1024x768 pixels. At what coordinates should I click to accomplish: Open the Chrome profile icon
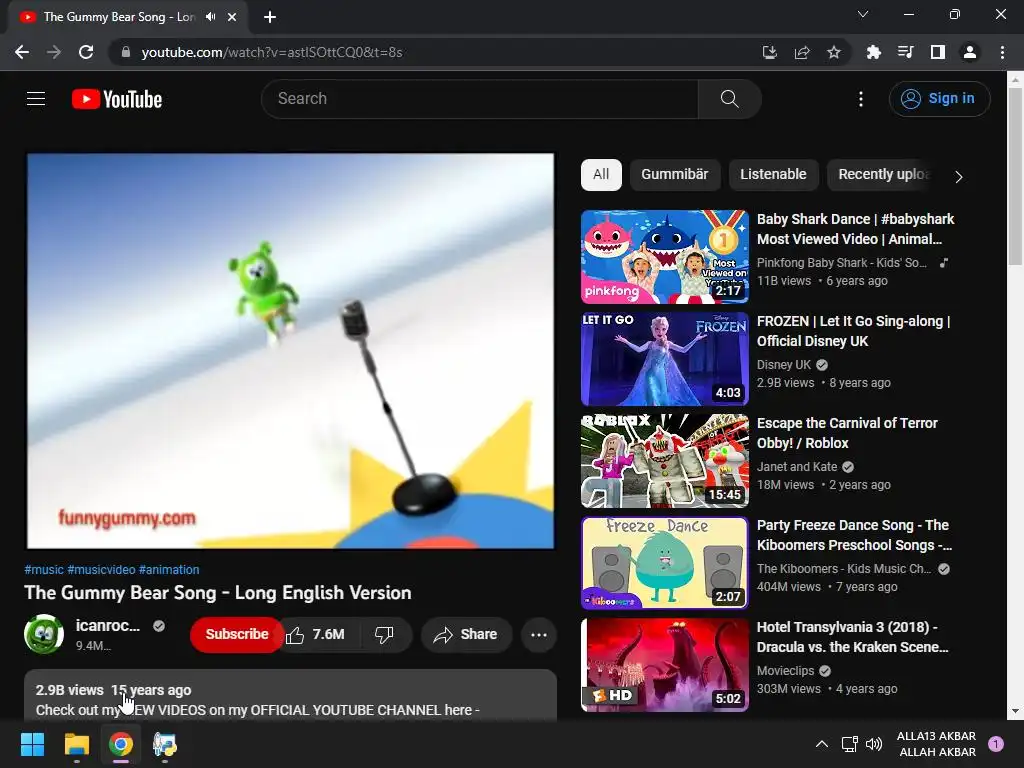pyautogui.click(x=970, y=52)
